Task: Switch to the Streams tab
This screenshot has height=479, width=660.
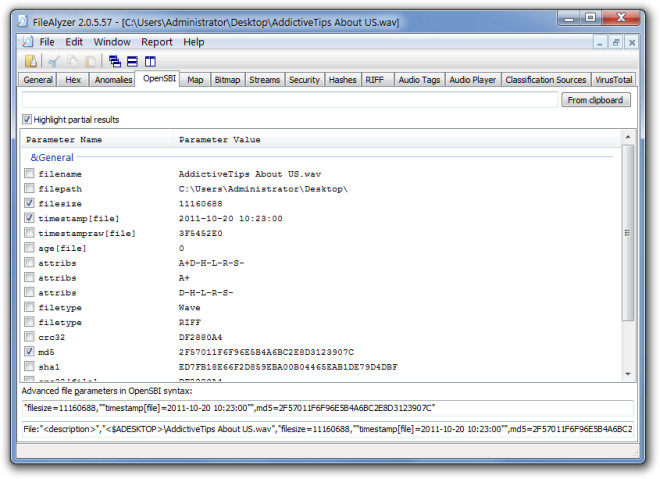Action: (264, 80)
